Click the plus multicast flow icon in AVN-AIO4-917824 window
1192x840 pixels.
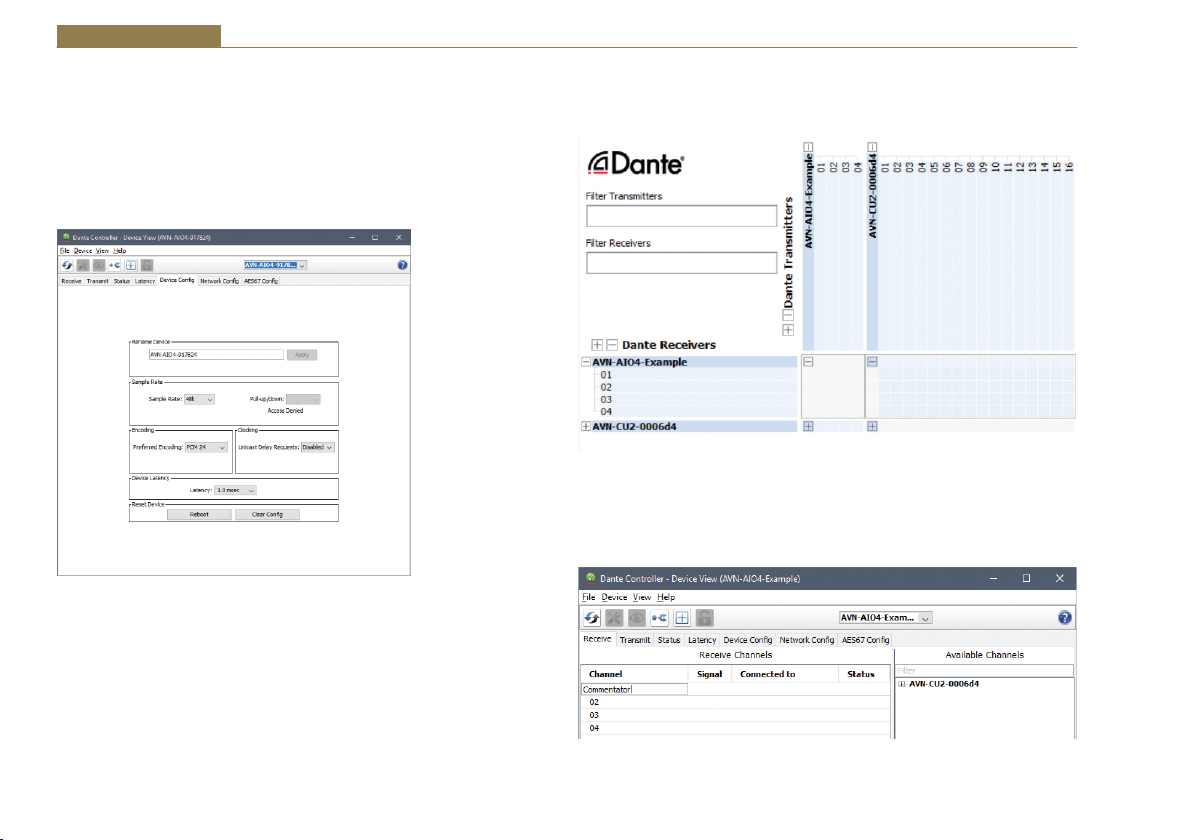click(131, 265)
